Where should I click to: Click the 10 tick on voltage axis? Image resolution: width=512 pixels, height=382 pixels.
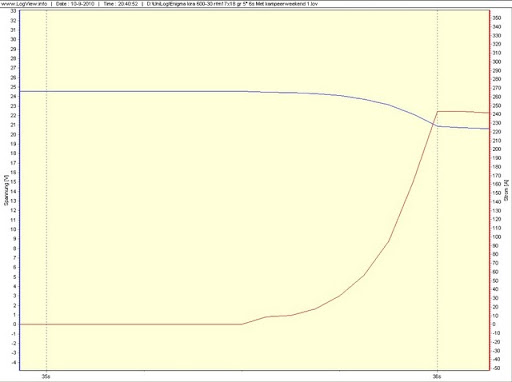coord(13,229)
